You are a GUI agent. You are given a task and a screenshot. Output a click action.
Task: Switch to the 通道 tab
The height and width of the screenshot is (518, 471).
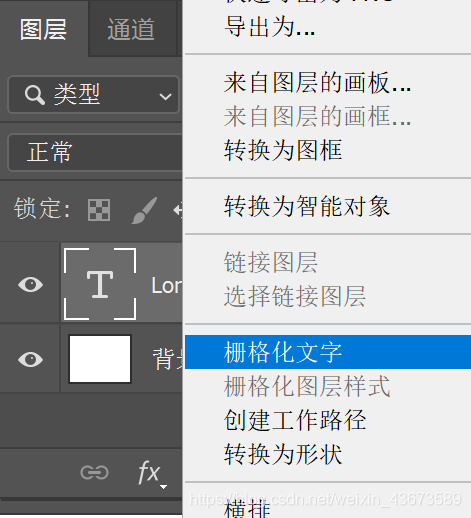point(131,29)
